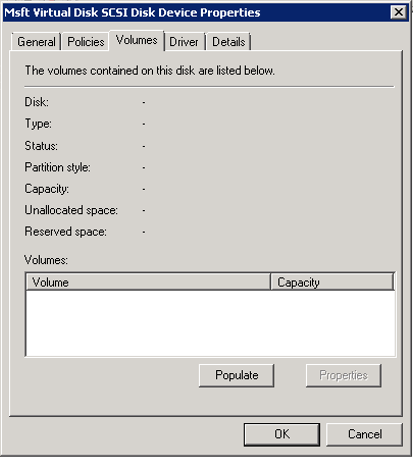Confirm with the OK button
Screen dimensions: 413x458
click(282, 434)
